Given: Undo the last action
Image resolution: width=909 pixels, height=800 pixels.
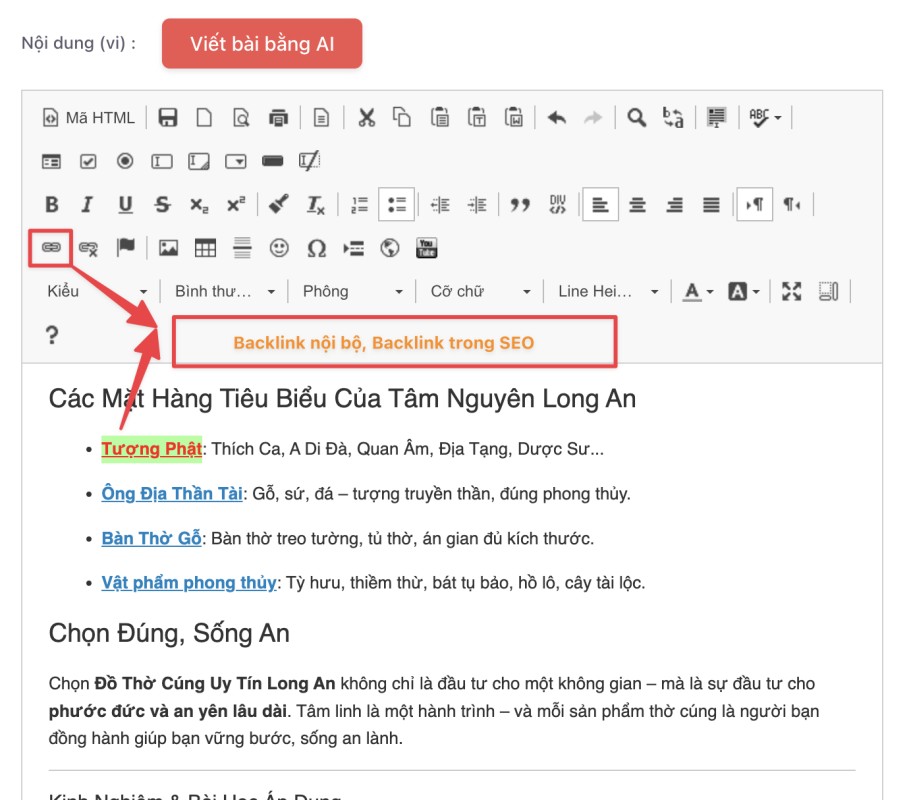Looking at the screenshot, I should (x=557, y=118).
